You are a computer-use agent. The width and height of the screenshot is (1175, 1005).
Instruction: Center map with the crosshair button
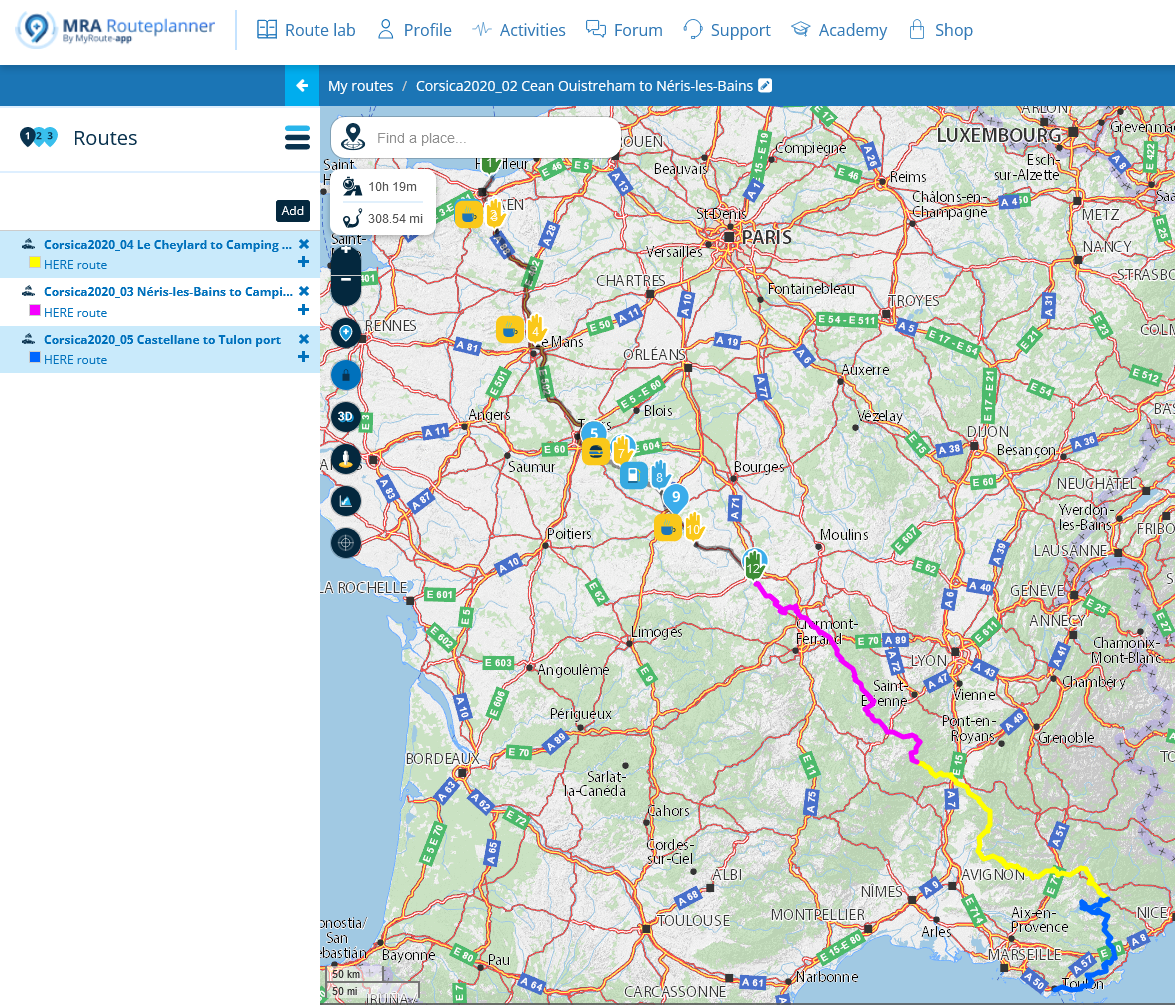pos(346,543)
